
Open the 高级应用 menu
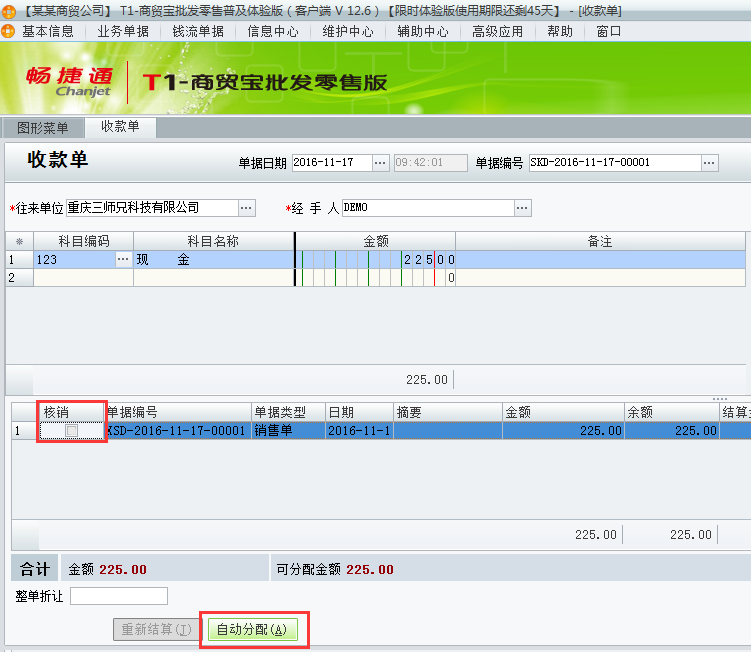pos(498,32)
